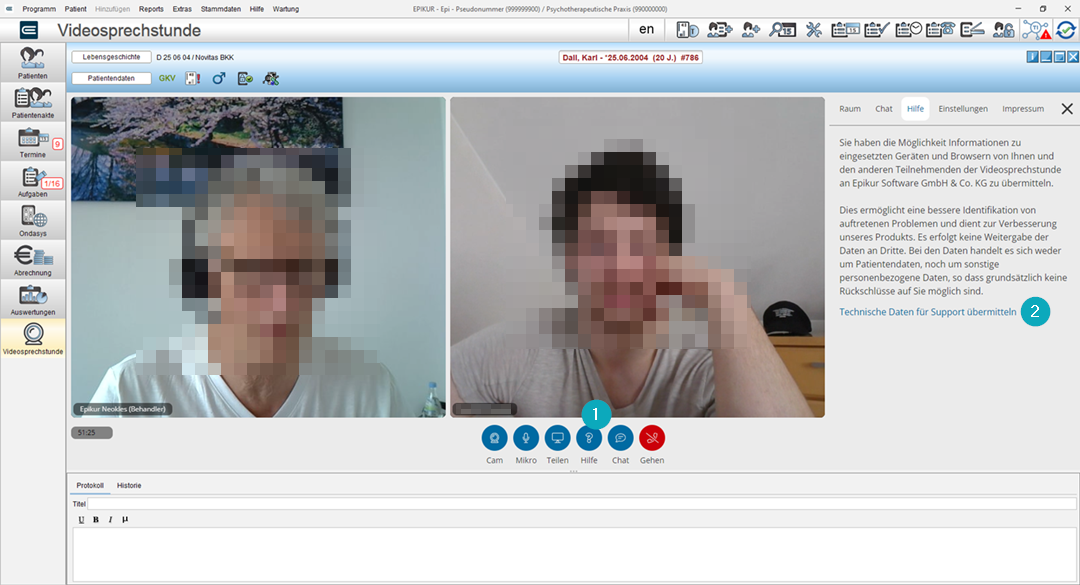This screenshot has height=585, width=1080.
Task: Click Technische Daten für Support übermitteln link
Action: pyautogui.click(x=927, y=312)
